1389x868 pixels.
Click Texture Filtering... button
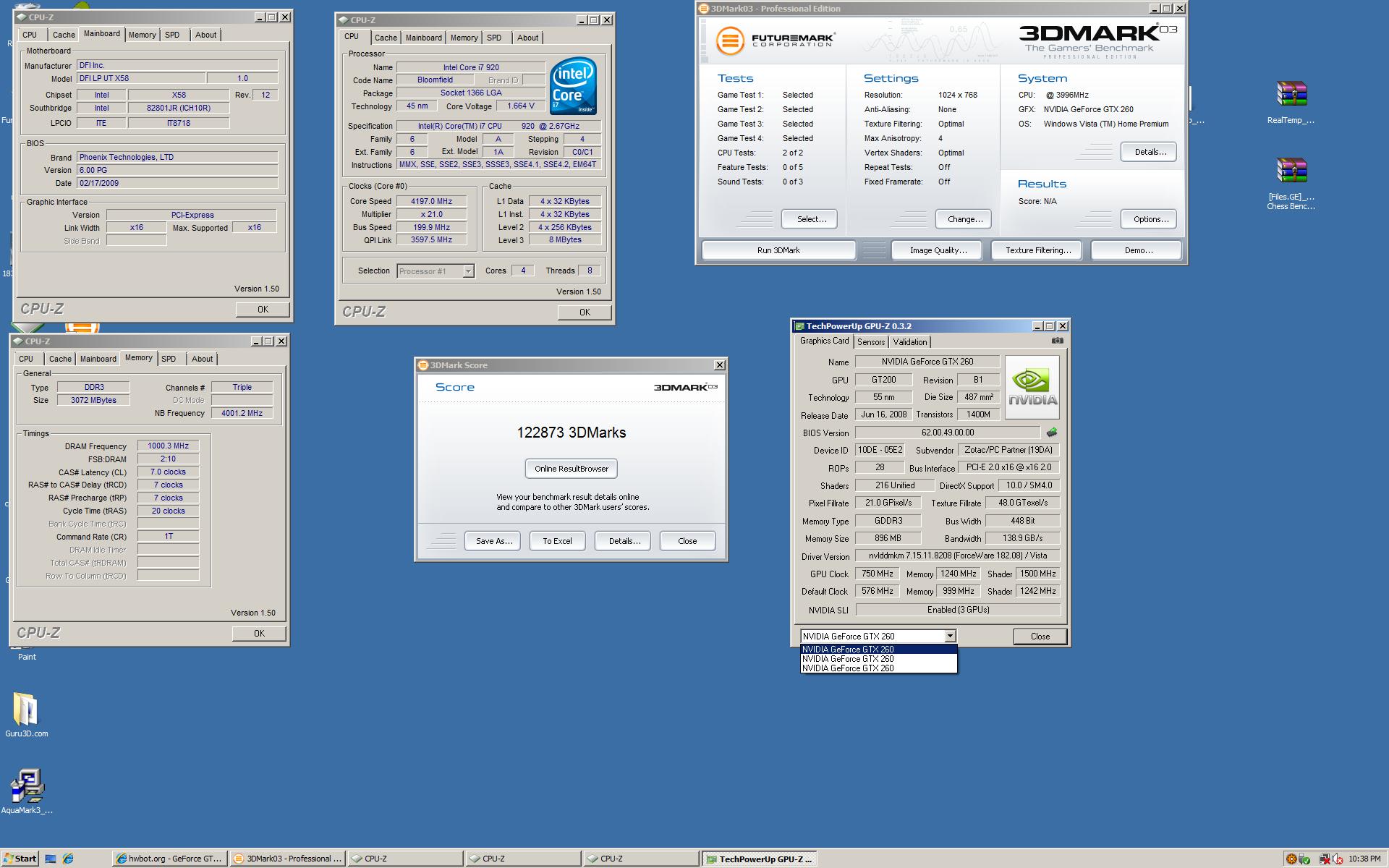[x=1037, y=250]
